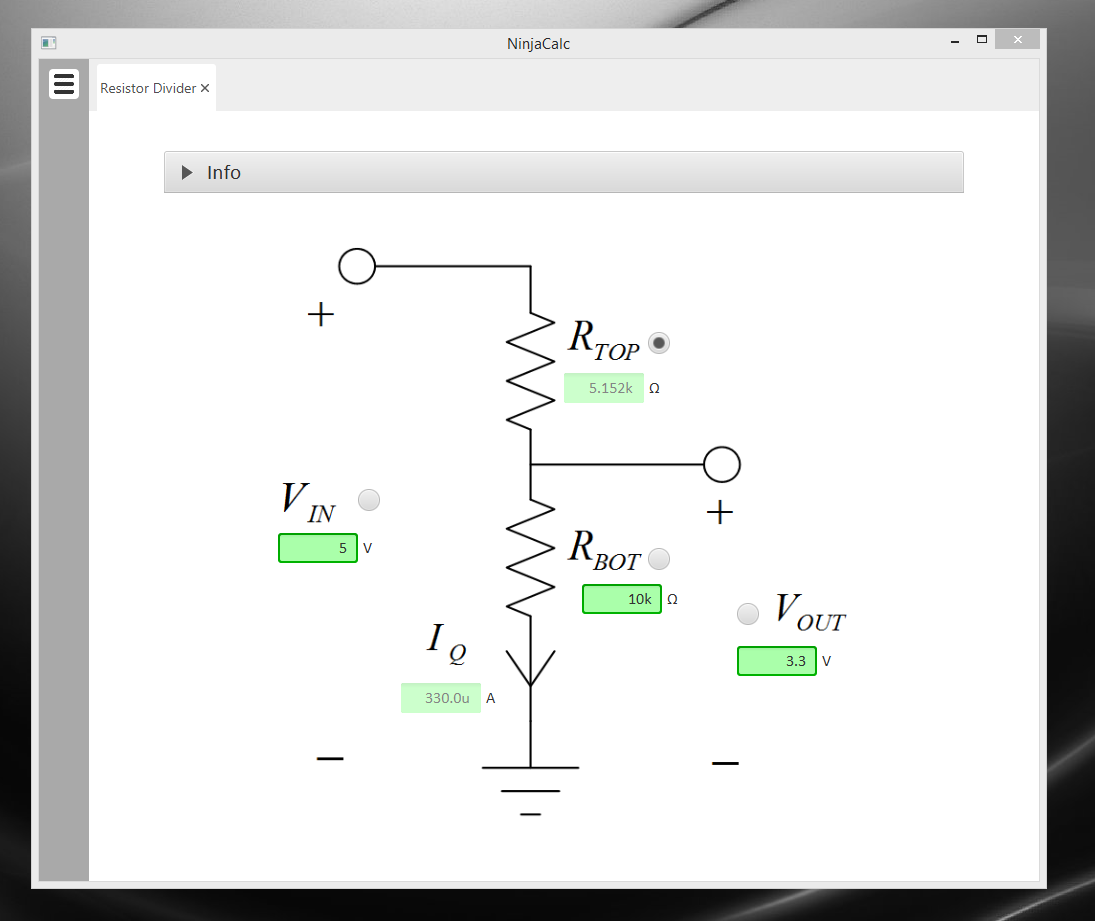Select the VOUT radio button
This screenshot has height=921, width=1095.
[747, 614]
